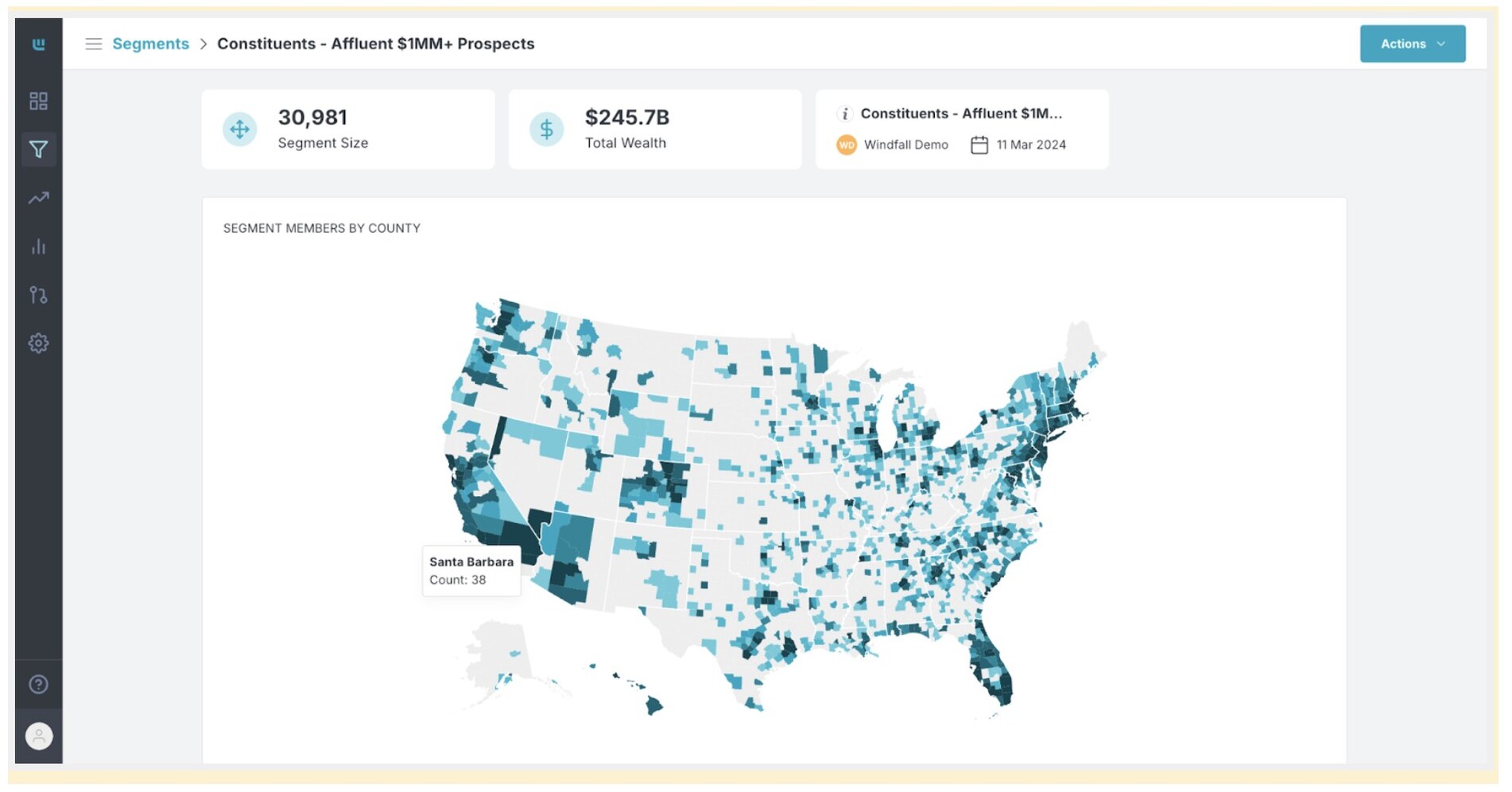Click the Total Wealth dollar icon
The image size is (1512, 792).
(546, 129)
